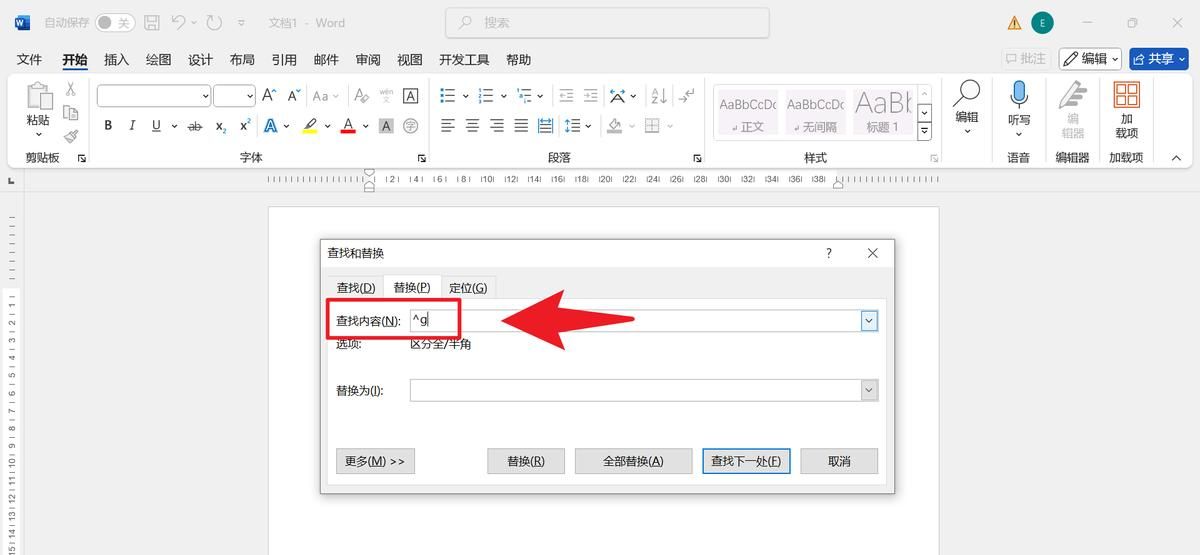Select the Heading 1 (标题 1) style
1200x555 pixels.
click(x=883, y=111)
